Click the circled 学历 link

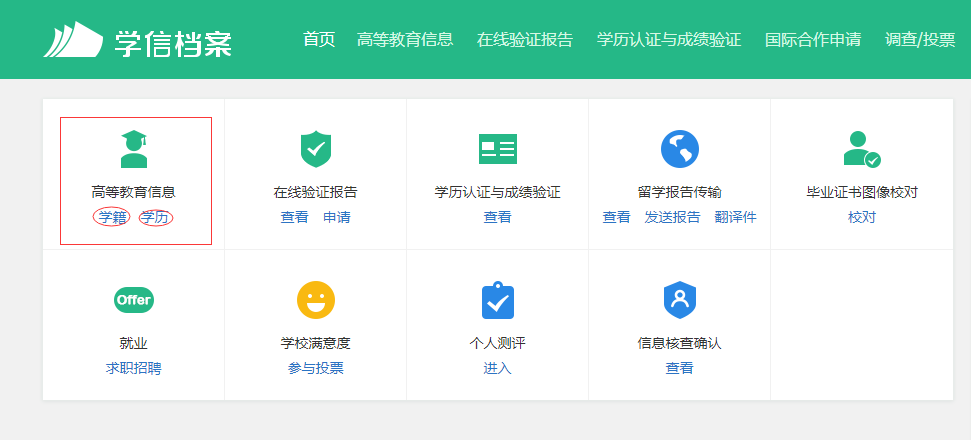[x=155, y=217]
